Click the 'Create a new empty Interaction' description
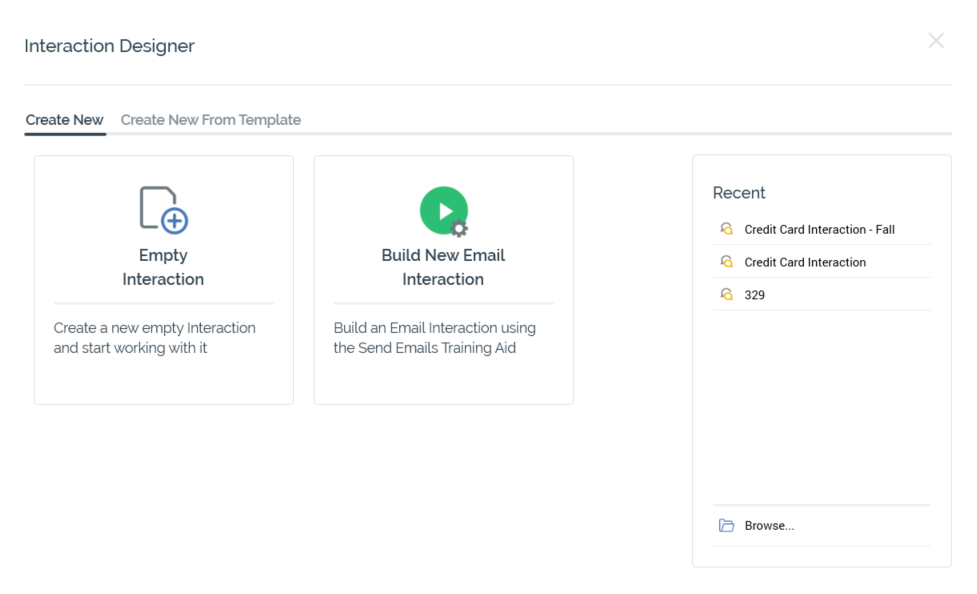 coord(154,338)
